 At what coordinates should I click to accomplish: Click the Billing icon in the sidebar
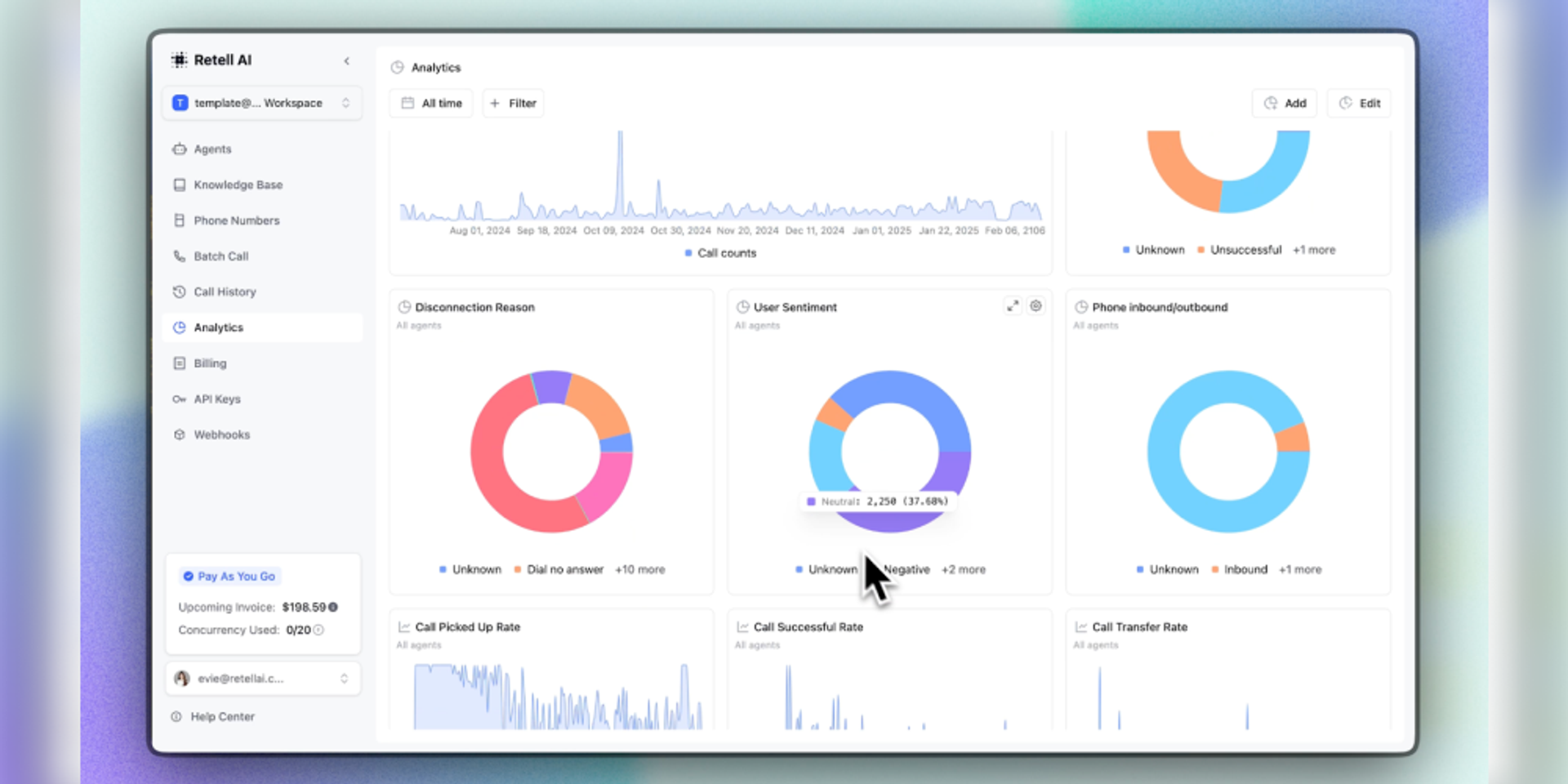pos(180,363)
